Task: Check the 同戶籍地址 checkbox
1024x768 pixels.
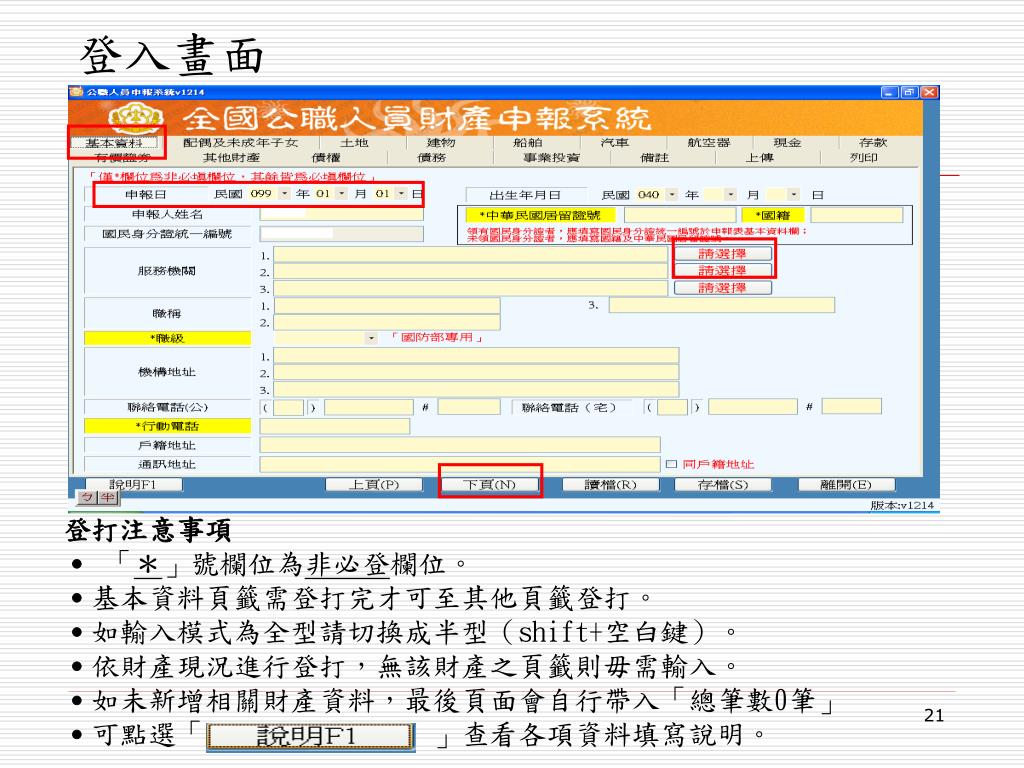Action: [x=671, y=464]
